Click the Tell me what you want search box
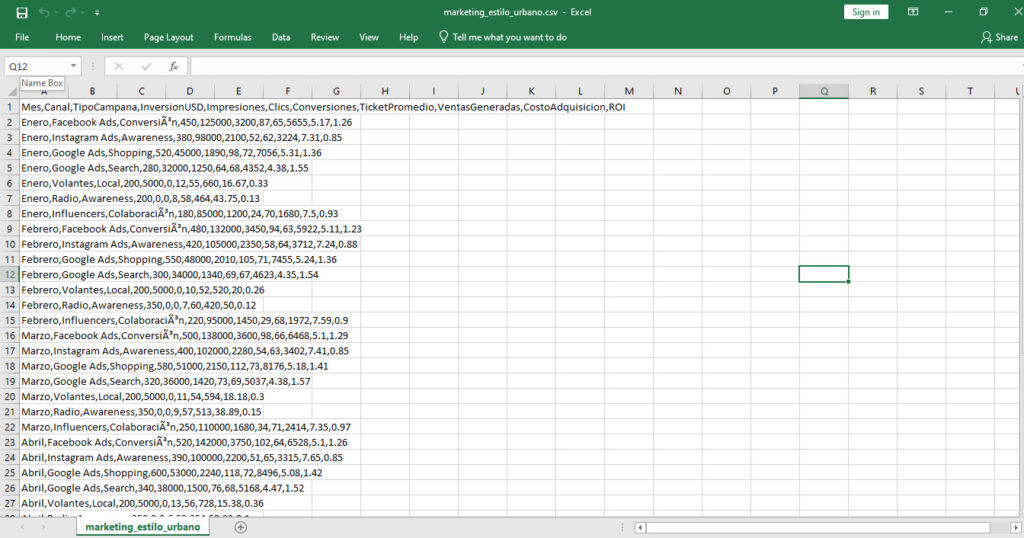Screen dimensions: 1024x538 coord(509,37)
